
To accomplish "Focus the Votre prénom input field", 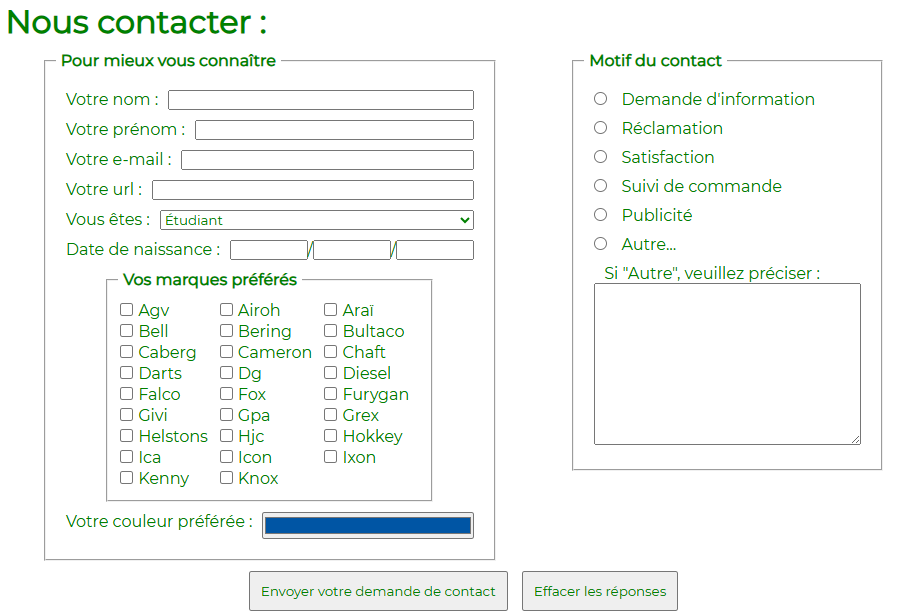I will coord(334,130).
